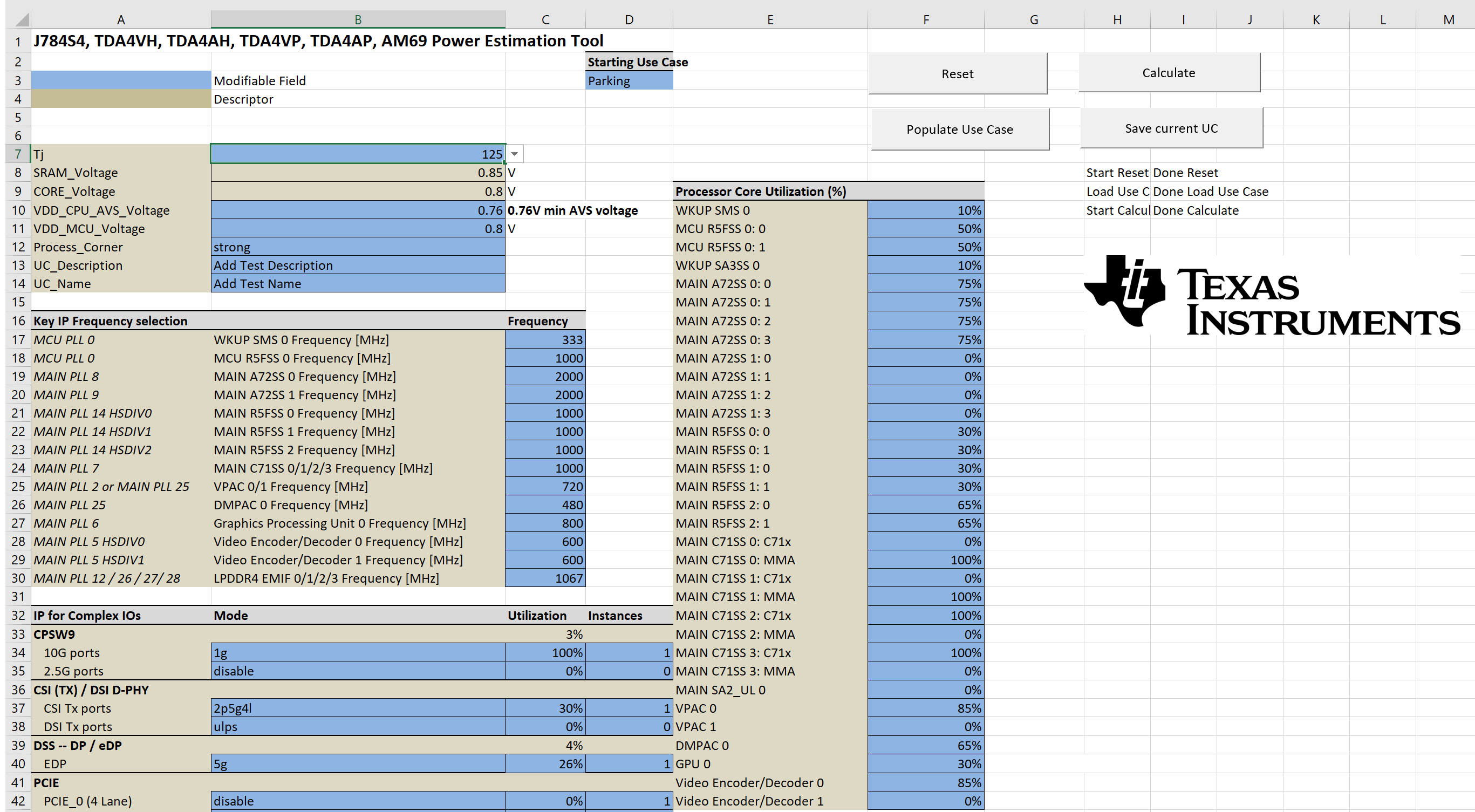Screen dimensions: 1475x812
Task: Select row 16 header
Action: pyautogui.click(x=18, y=320)
